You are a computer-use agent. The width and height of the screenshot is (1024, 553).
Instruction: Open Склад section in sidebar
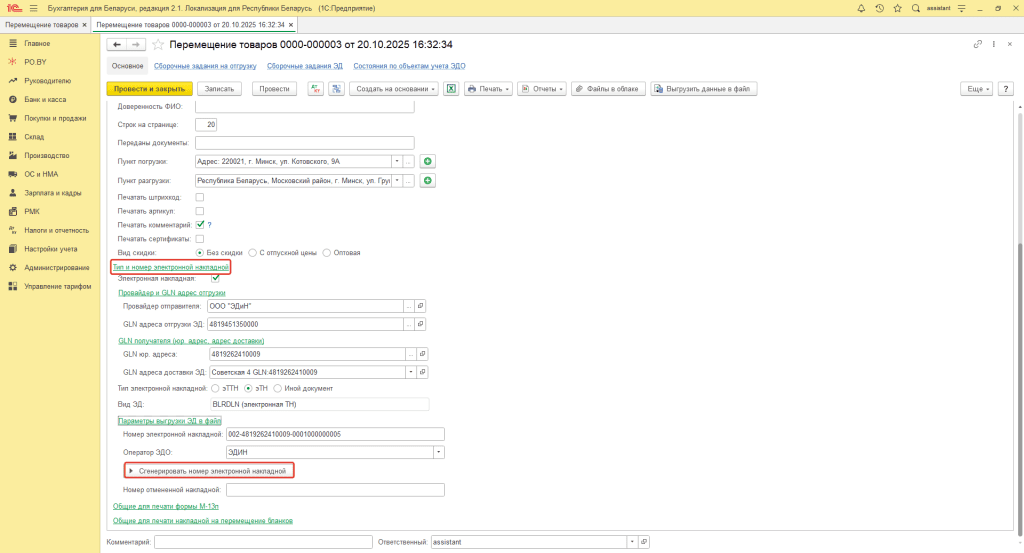(x=34, y=137)
